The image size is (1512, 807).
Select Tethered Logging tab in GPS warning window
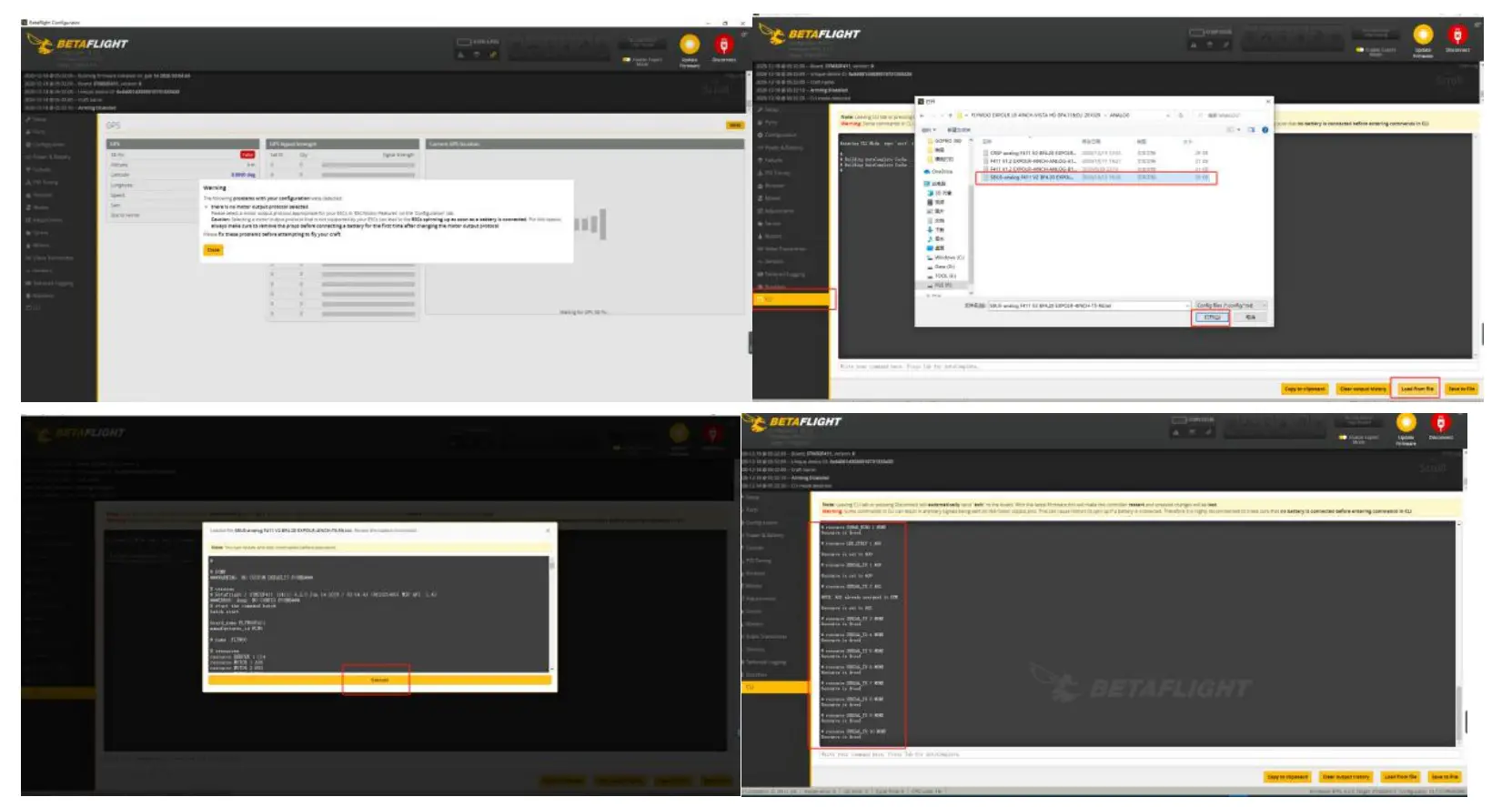[50, 283]
